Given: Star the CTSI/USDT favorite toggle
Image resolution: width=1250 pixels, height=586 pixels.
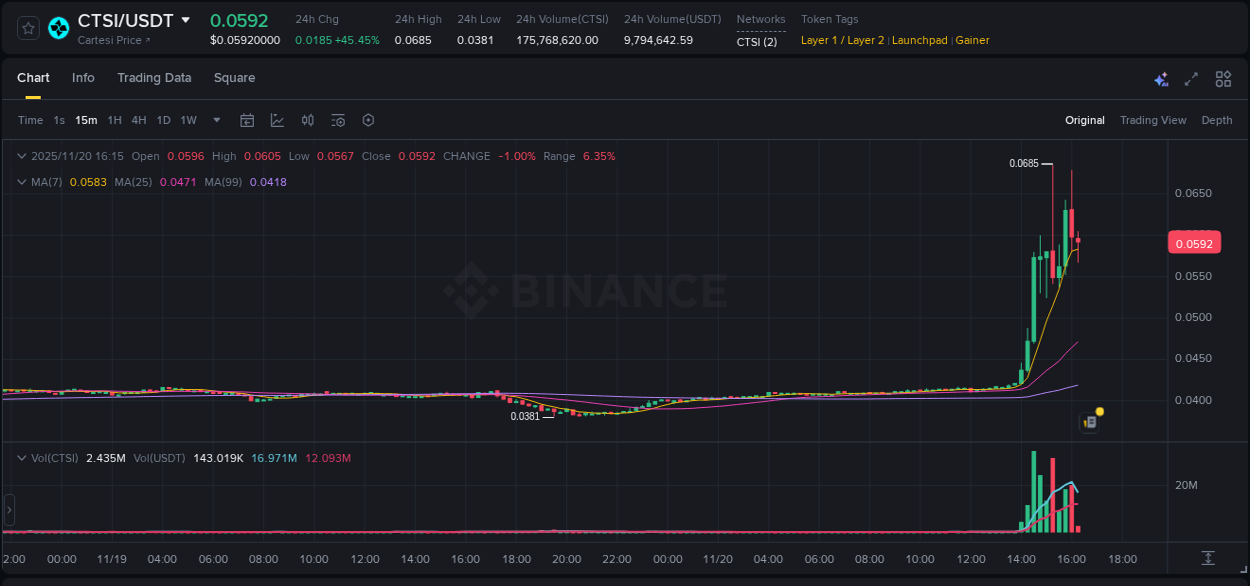Looking at the screenshot, I should [x=27, y=28].
